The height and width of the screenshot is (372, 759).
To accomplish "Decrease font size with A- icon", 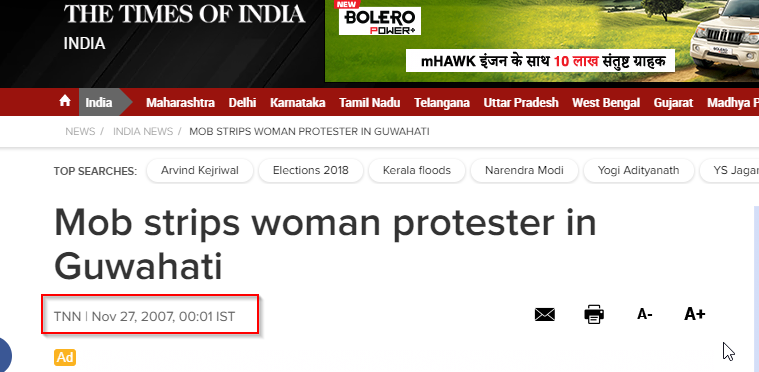I will (x=645, y=314).
